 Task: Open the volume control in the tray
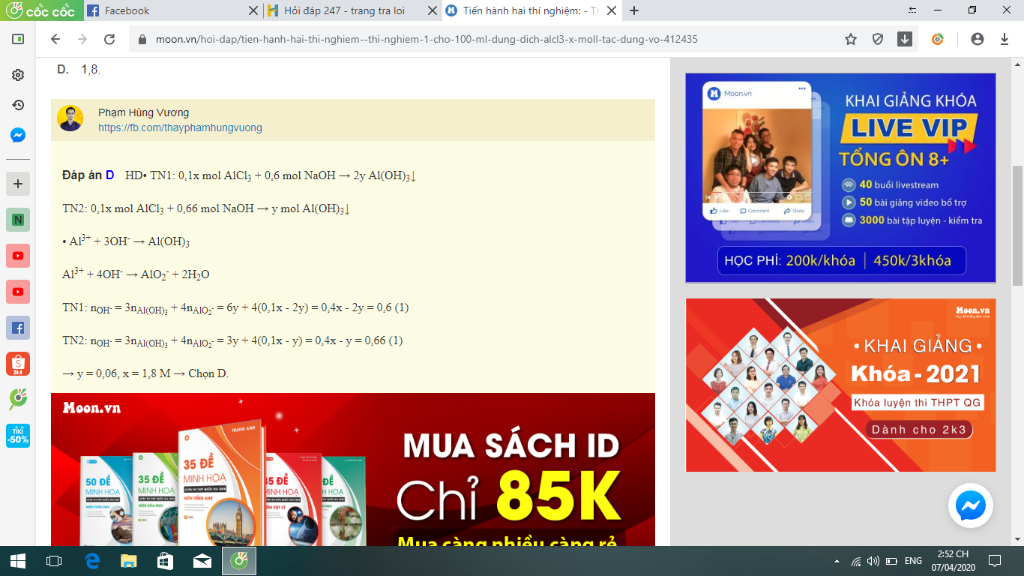coord(873,561)
